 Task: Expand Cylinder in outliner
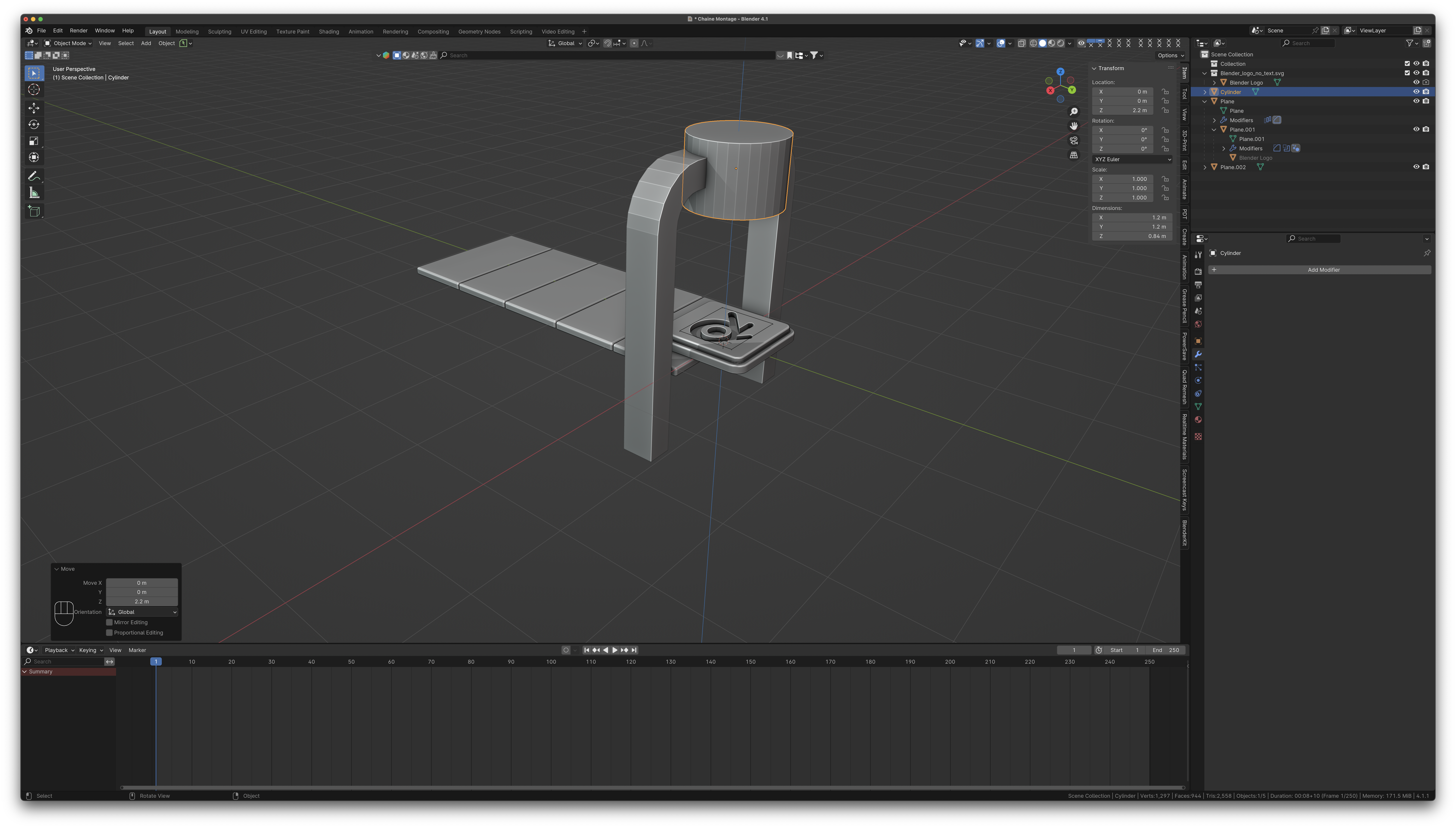click(1205, 92)
